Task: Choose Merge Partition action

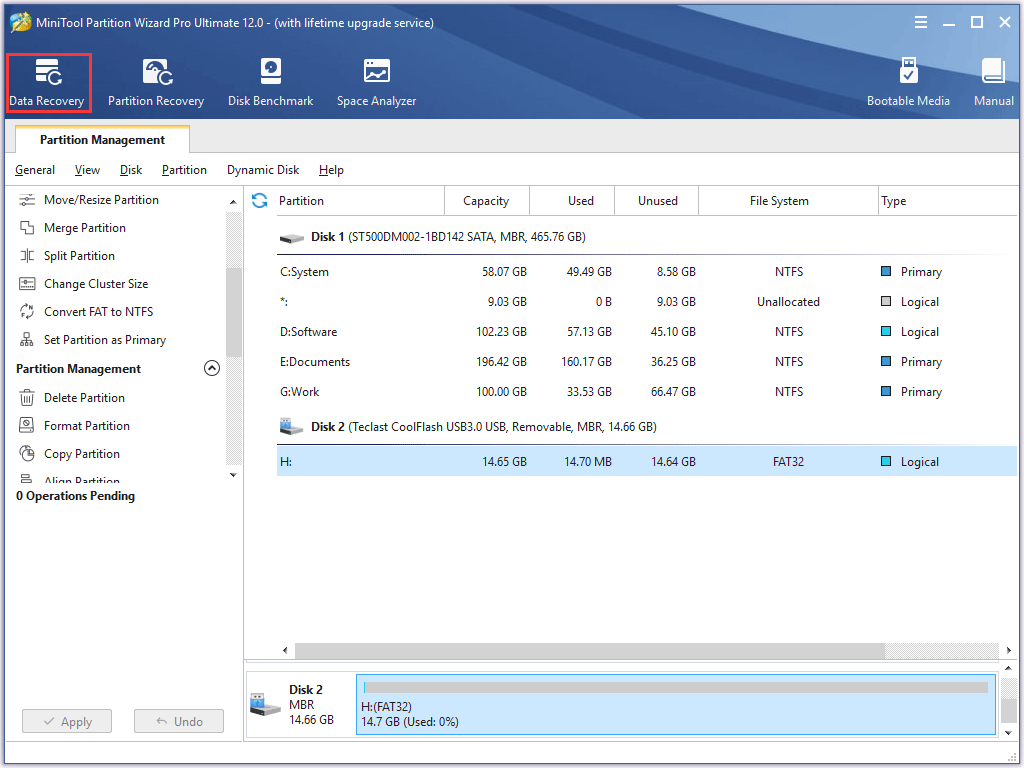Action: click(x=85, y=228)
